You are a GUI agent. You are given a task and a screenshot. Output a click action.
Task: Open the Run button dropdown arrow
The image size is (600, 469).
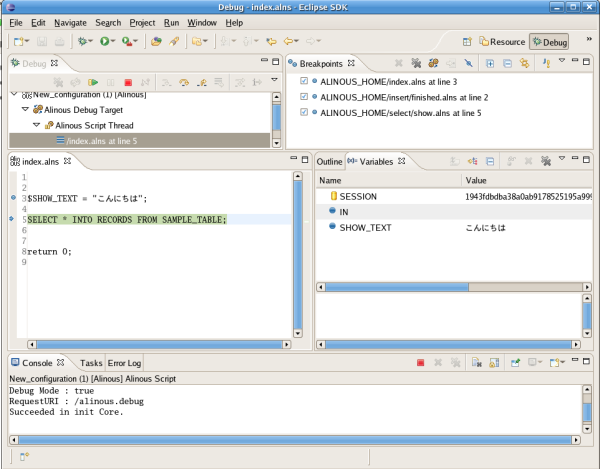[x=113, y=41]
